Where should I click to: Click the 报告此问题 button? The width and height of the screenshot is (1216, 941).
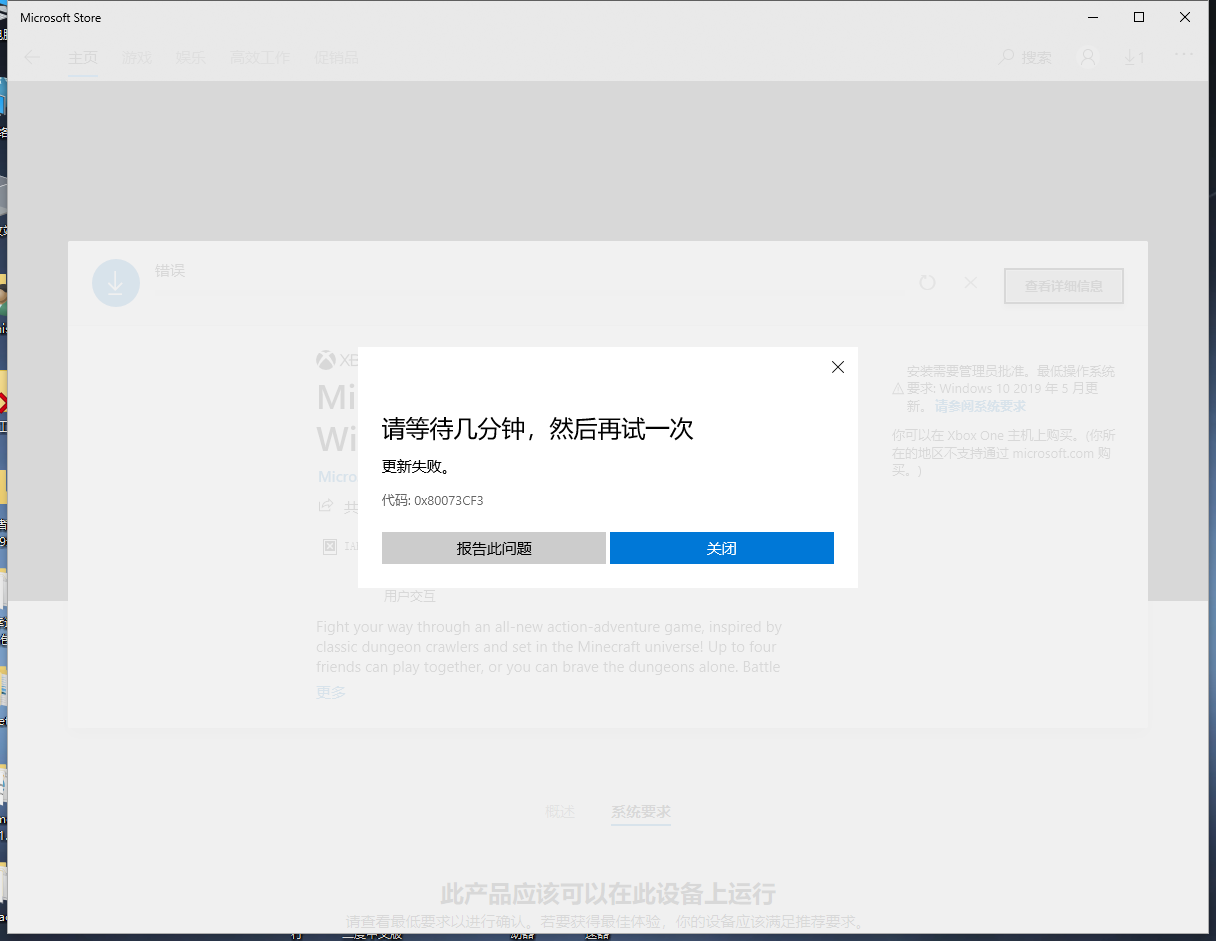pos(494,548)
